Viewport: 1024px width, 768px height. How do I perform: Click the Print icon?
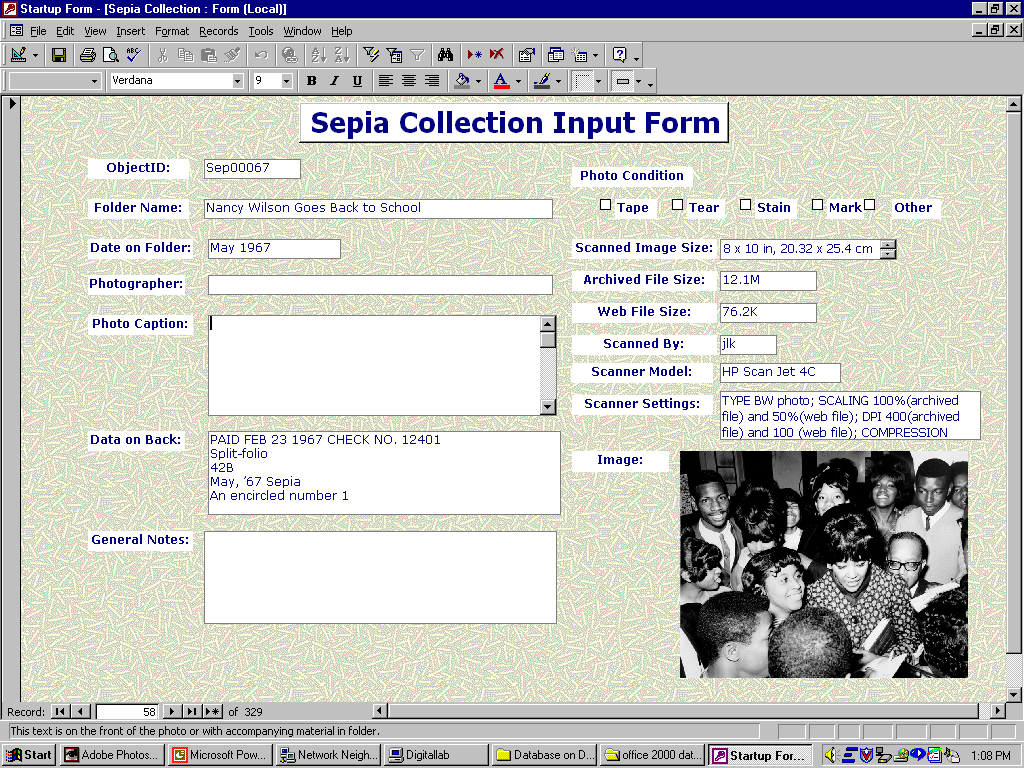pos(88,55)
